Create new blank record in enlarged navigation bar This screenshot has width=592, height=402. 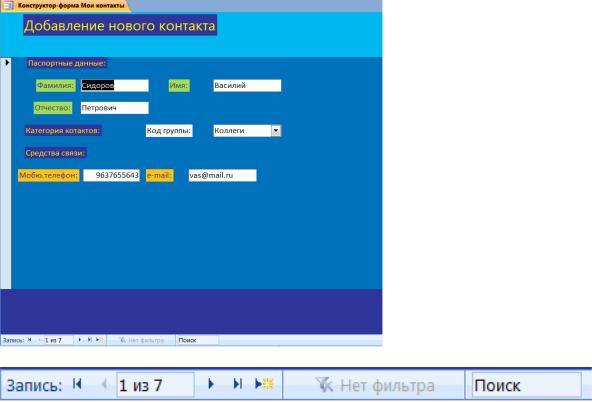pos(264,384)
